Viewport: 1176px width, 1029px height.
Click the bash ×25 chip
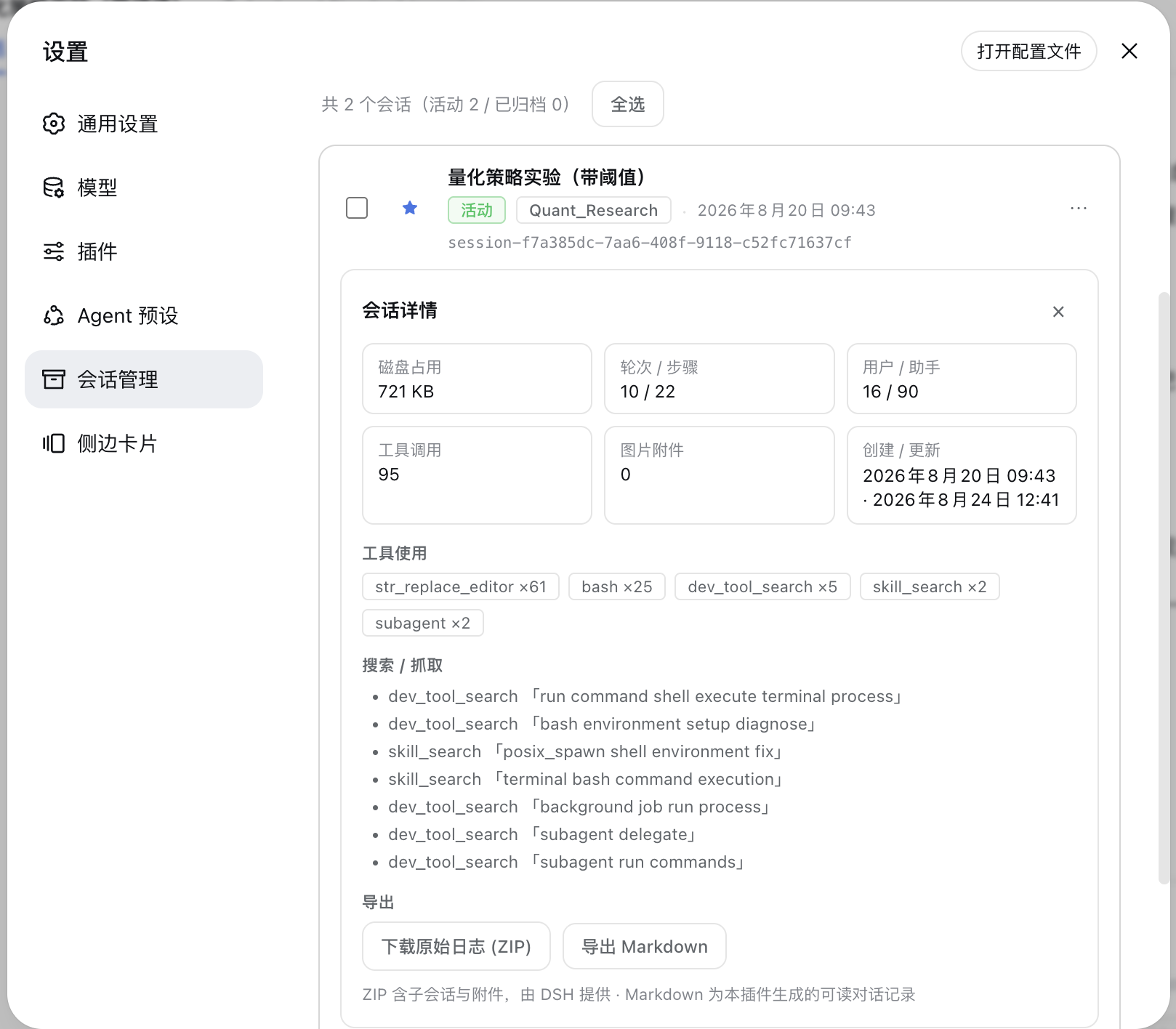coord(617,586)
